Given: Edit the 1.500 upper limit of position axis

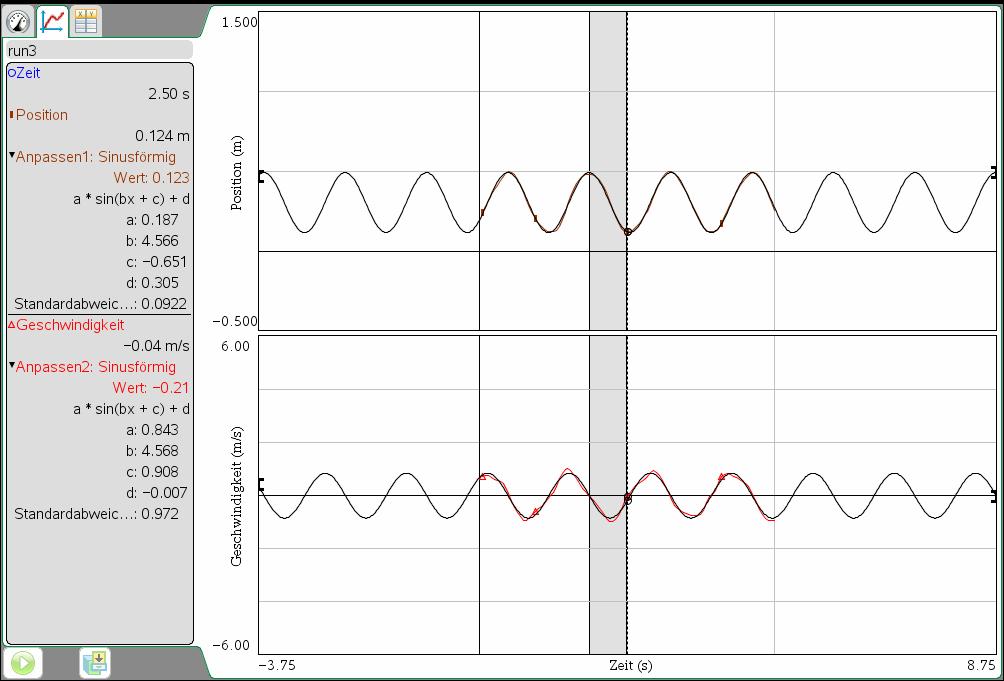Looking at the screenshot, I should click(239, 22).
